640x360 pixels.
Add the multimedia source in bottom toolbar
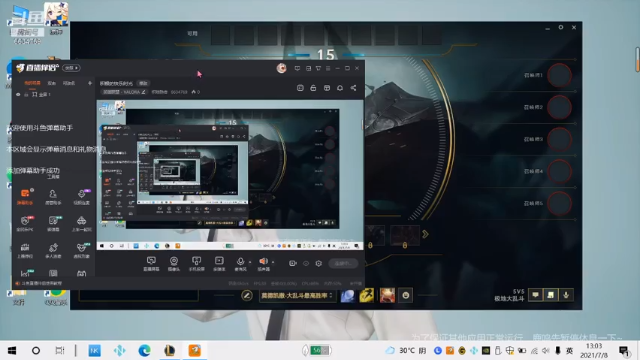pyautogui.click(x=219, y=264)
